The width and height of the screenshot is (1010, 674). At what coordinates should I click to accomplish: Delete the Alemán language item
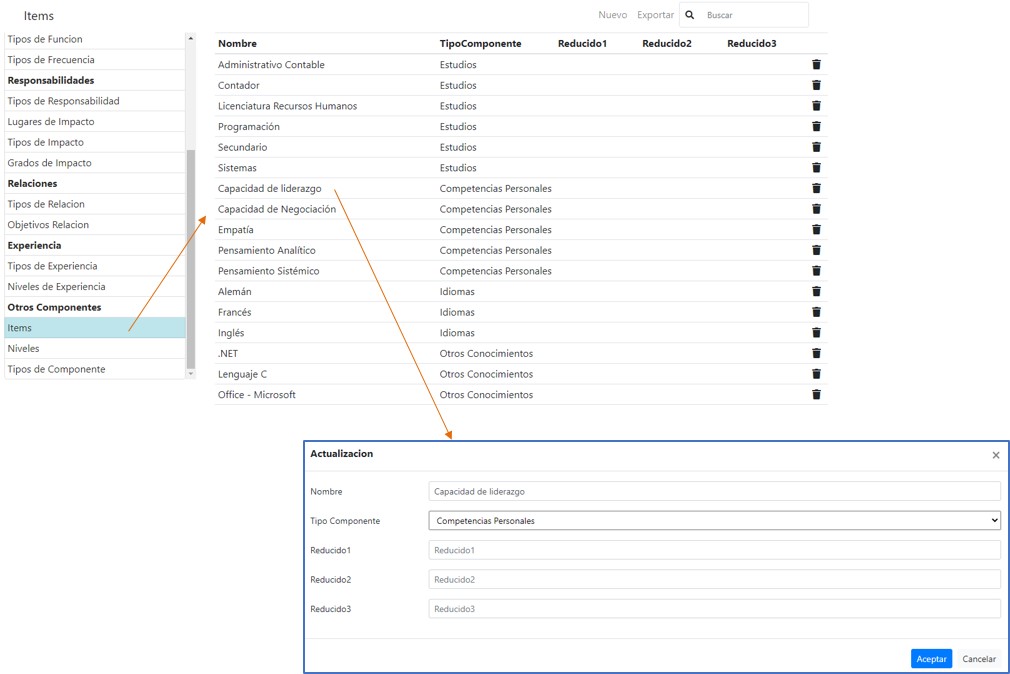coord(816,292)
